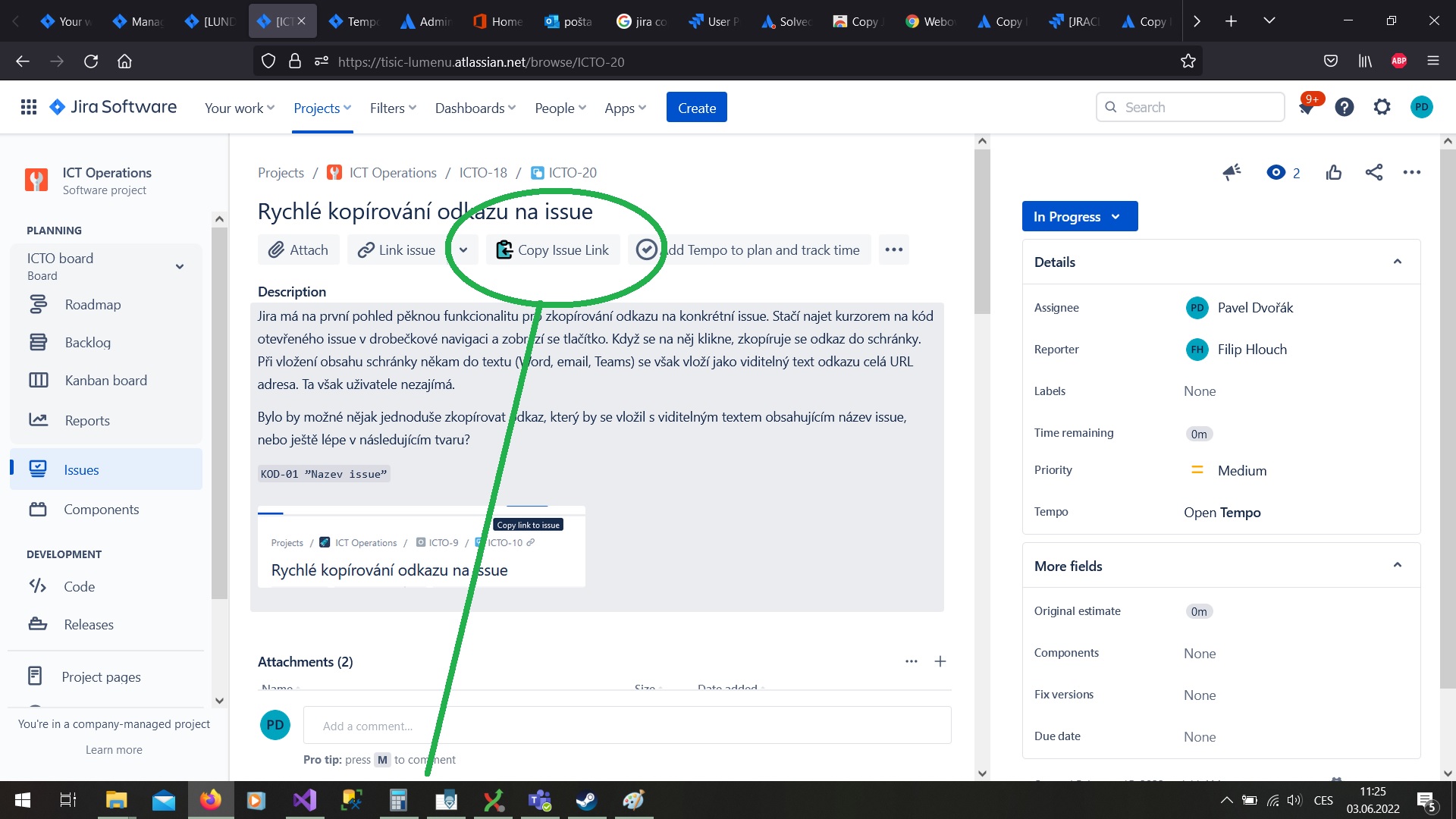1456x819 pixels.
Task: Click the Link issue button
Action: click(x=397, y=249)
